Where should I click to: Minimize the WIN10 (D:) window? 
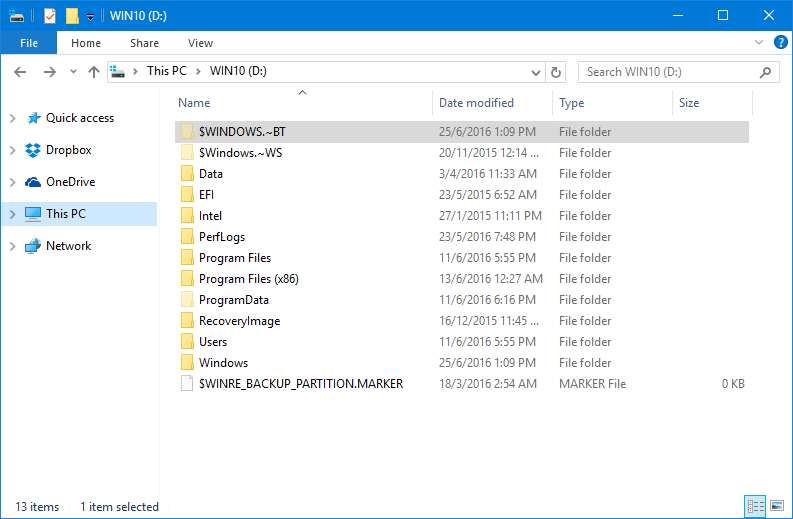tap(678, 15)
